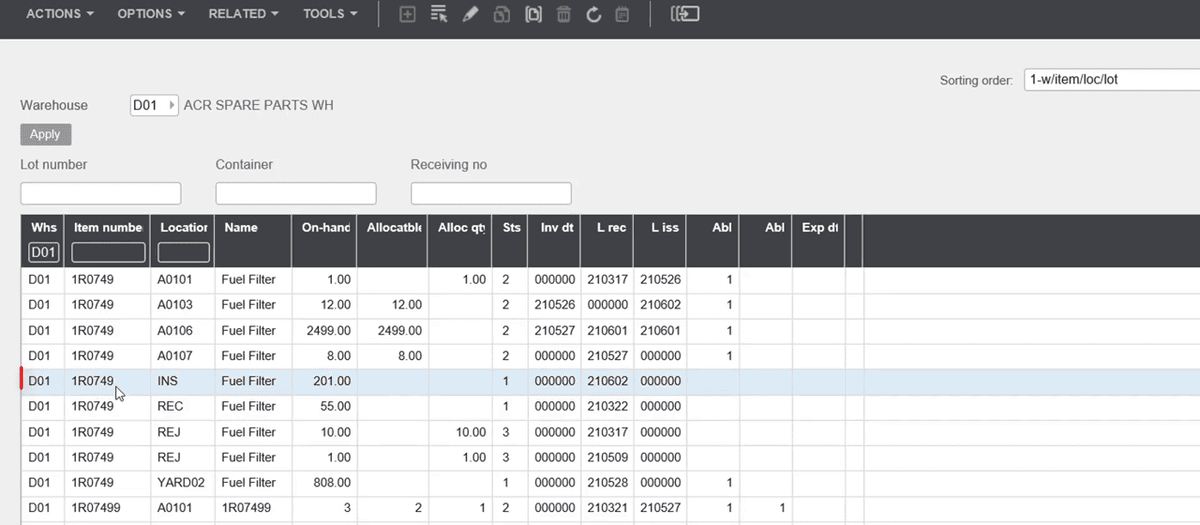
Task: Click the Item number column filter box
Action: [x=108, y=252]
